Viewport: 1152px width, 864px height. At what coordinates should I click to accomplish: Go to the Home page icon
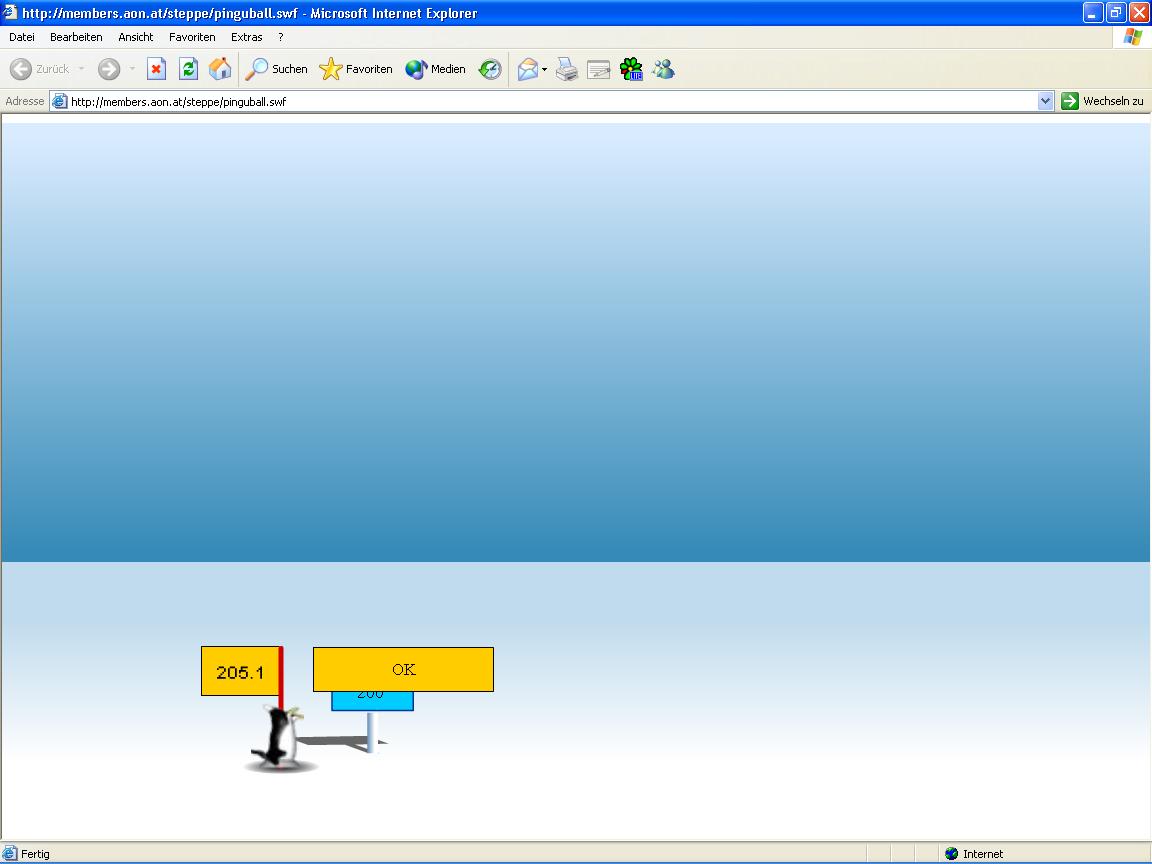click(220, 69)
